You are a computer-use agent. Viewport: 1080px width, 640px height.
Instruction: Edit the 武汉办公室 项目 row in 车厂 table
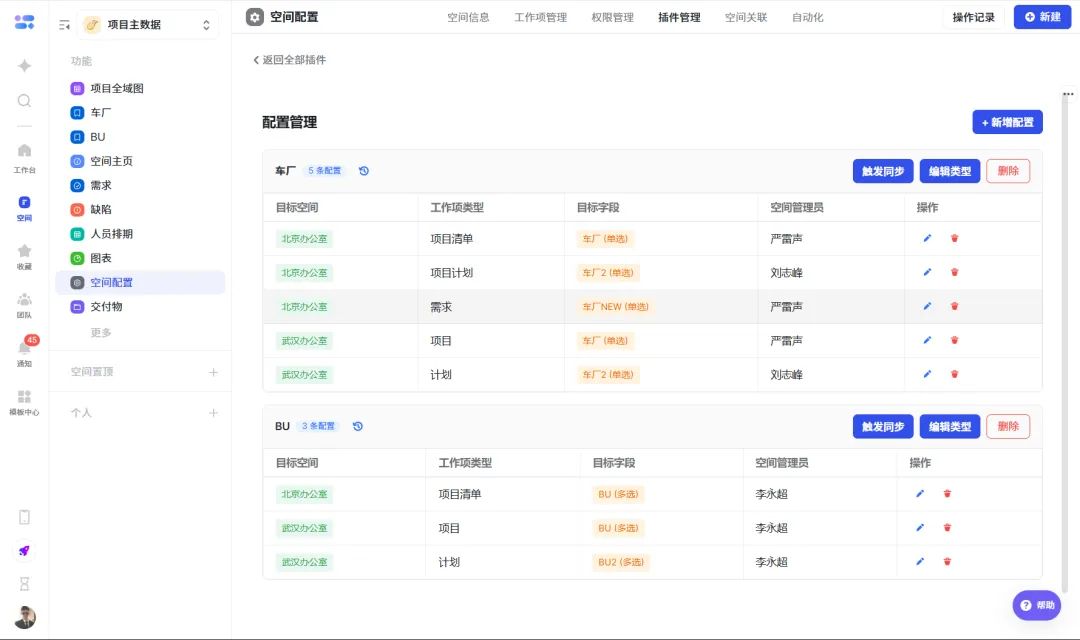pyautogui.click(x=927, y=340)
